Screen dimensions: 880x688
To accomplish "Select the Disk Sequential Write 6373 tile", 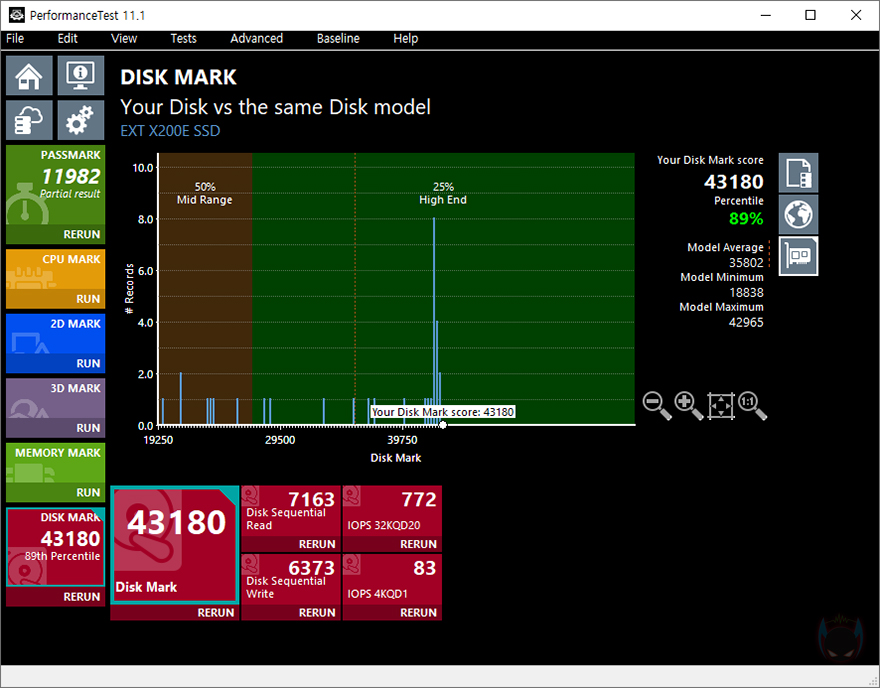I will 291,579.
